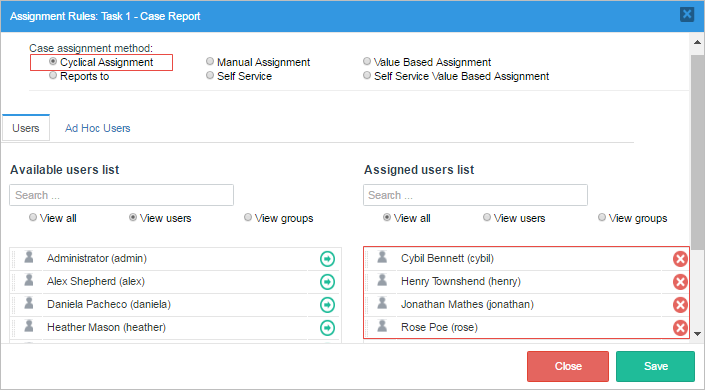Remove Henry Townshend with red X icon
This screenshot has height=390, width=705.
(680, 282)
